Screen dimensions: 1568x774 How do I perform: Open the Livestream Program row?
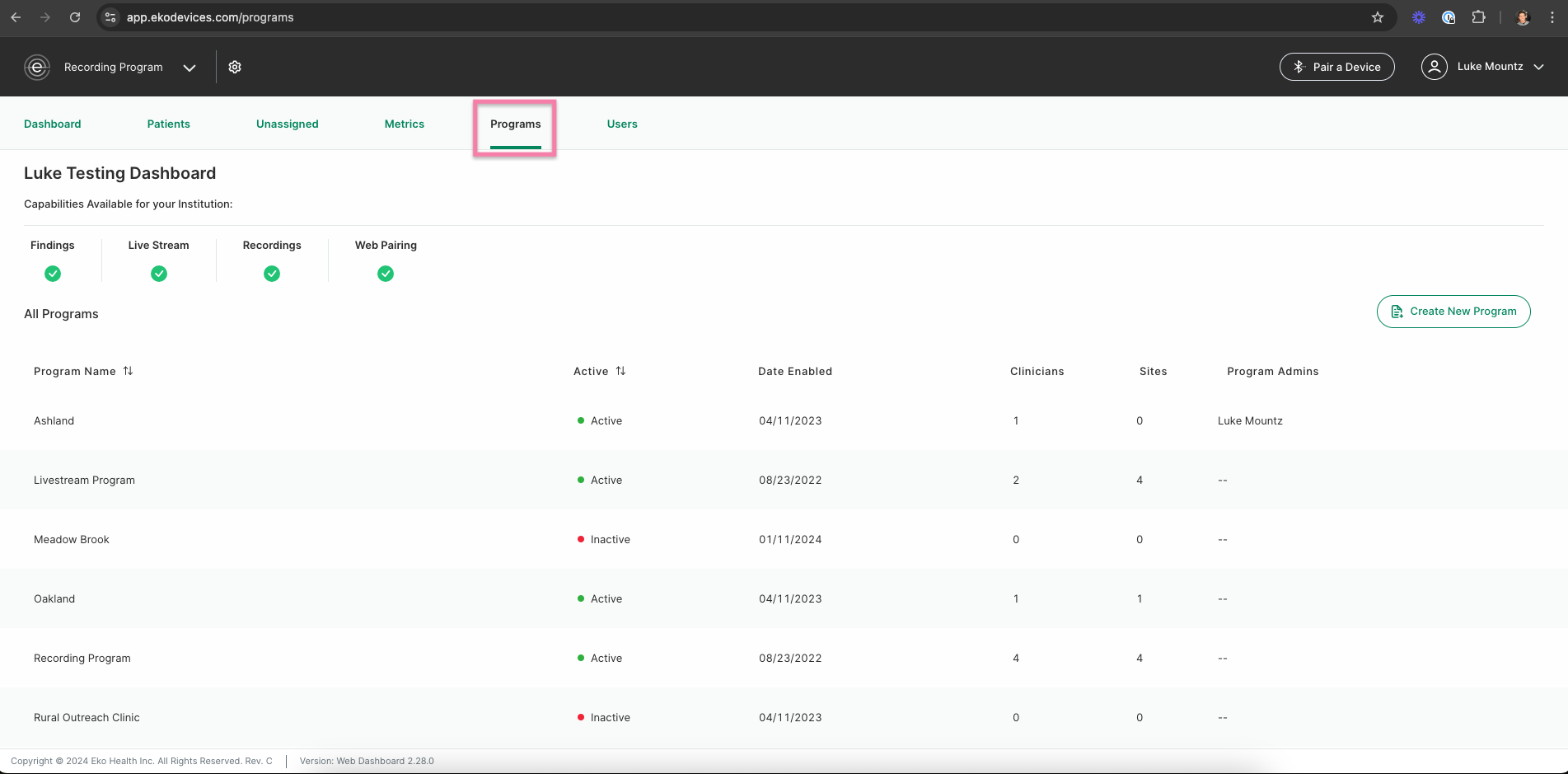coord(784,480)
